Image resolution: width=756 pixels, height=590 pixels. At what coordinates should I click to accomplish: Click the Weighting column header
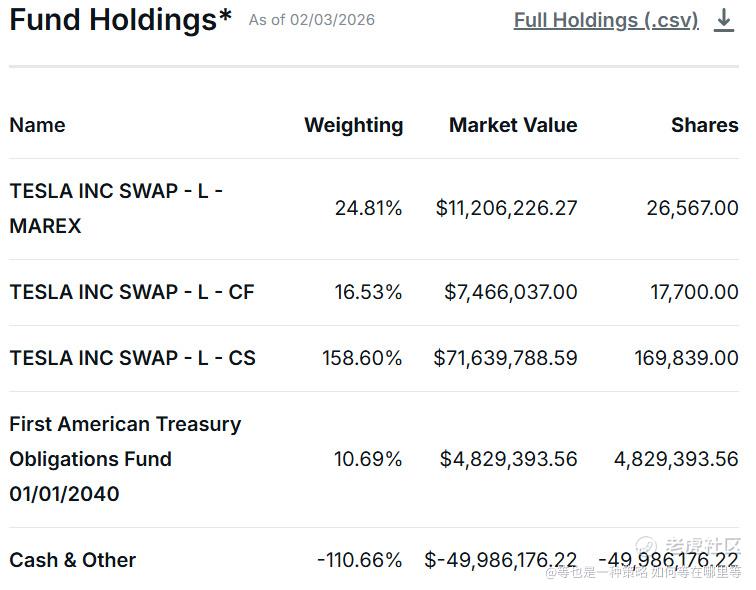[353, 125]
